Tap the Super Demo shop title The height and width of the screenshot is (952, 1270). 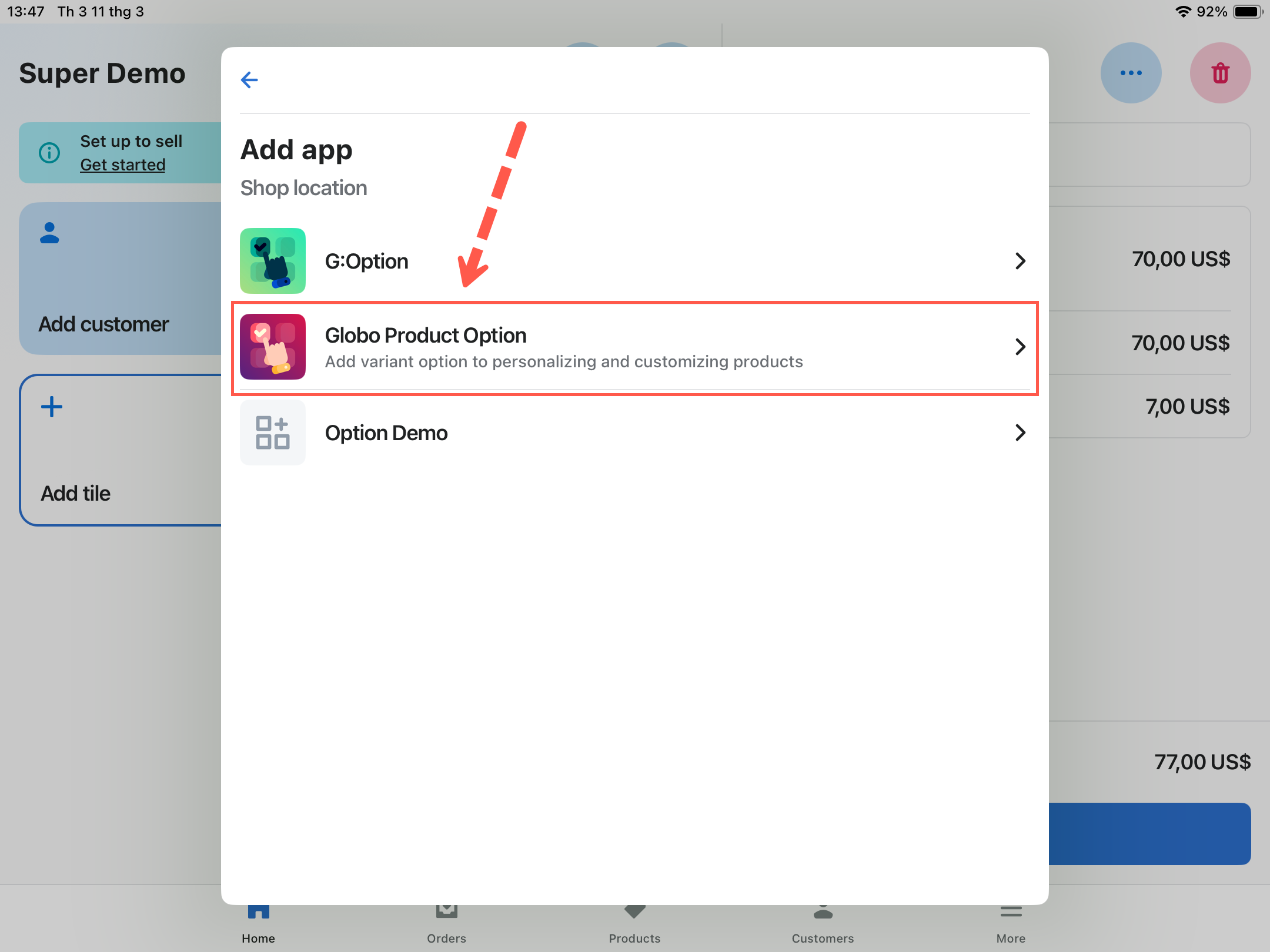(x=102, y=73)
